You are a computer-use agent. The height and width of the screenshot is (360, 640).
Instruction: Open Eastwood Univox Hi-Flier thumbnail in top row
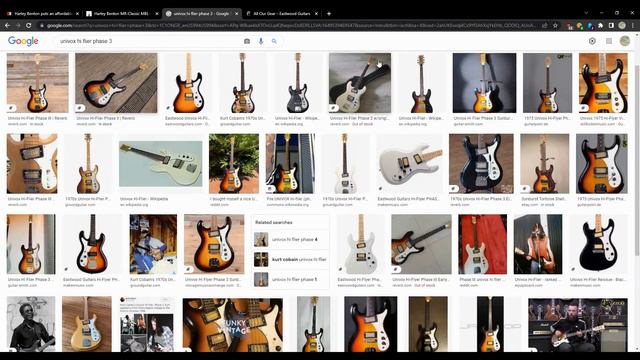pos(188,83)
